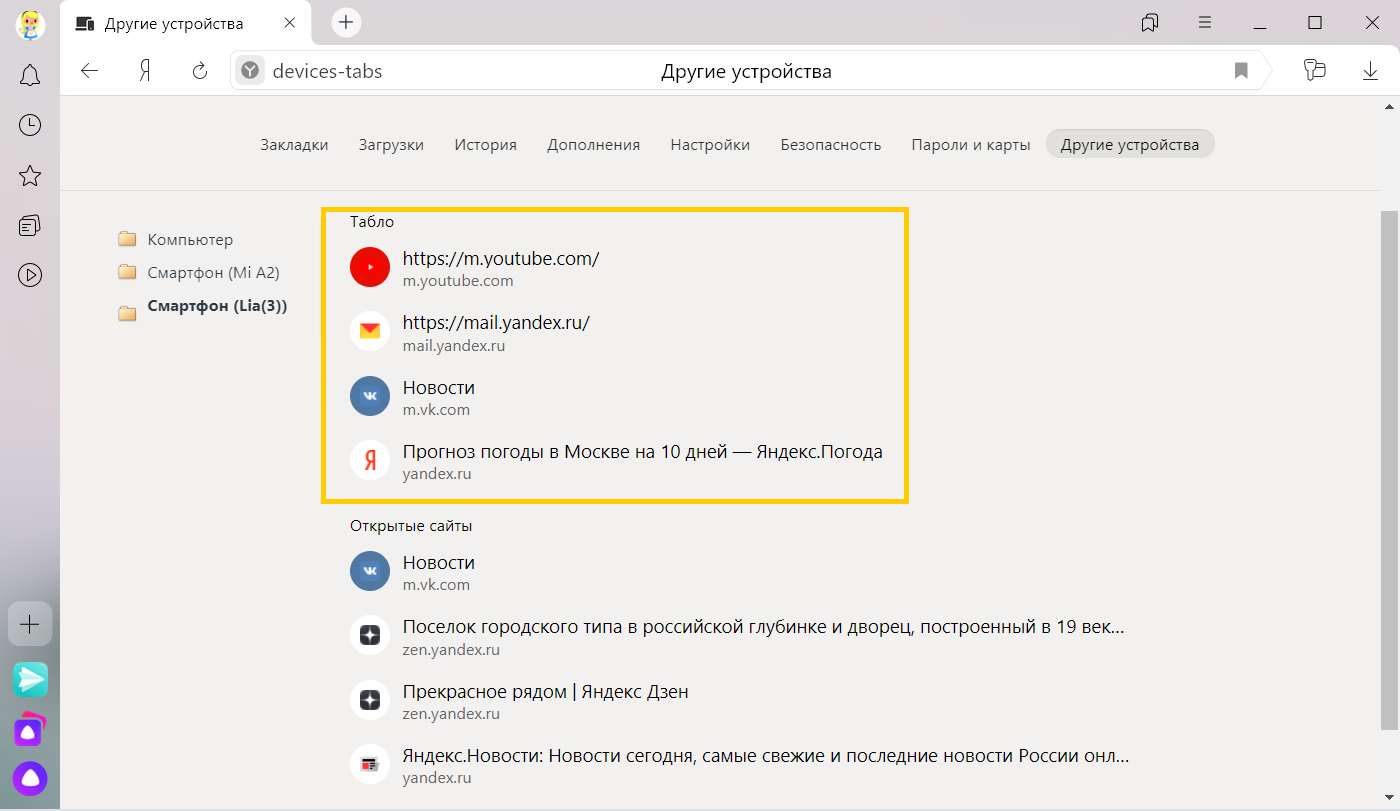Open Прогноз погоды в Москве link

coord(642,452)
